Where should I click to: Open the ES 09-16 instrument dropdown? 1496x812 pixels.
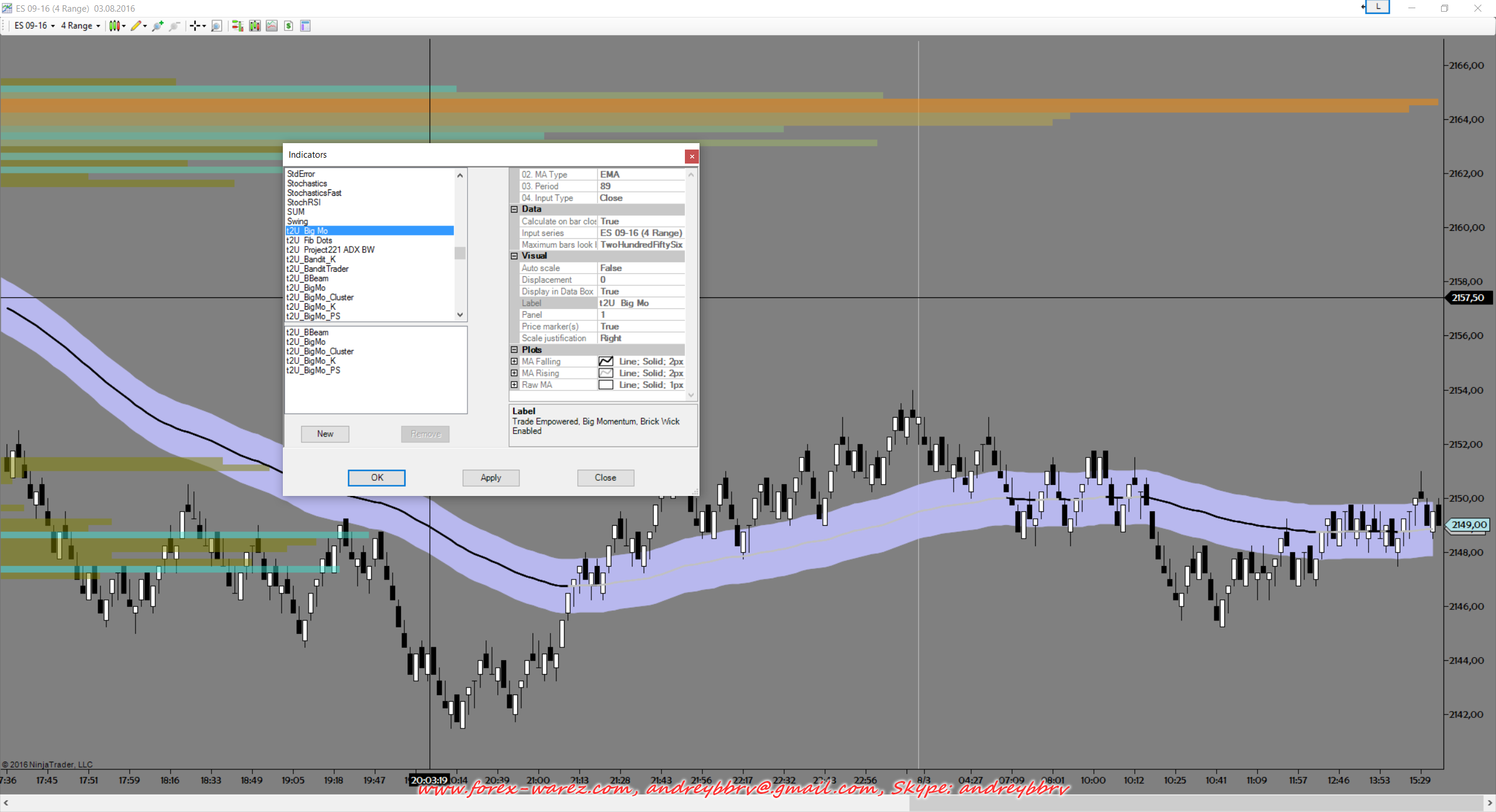coord(34,26)
